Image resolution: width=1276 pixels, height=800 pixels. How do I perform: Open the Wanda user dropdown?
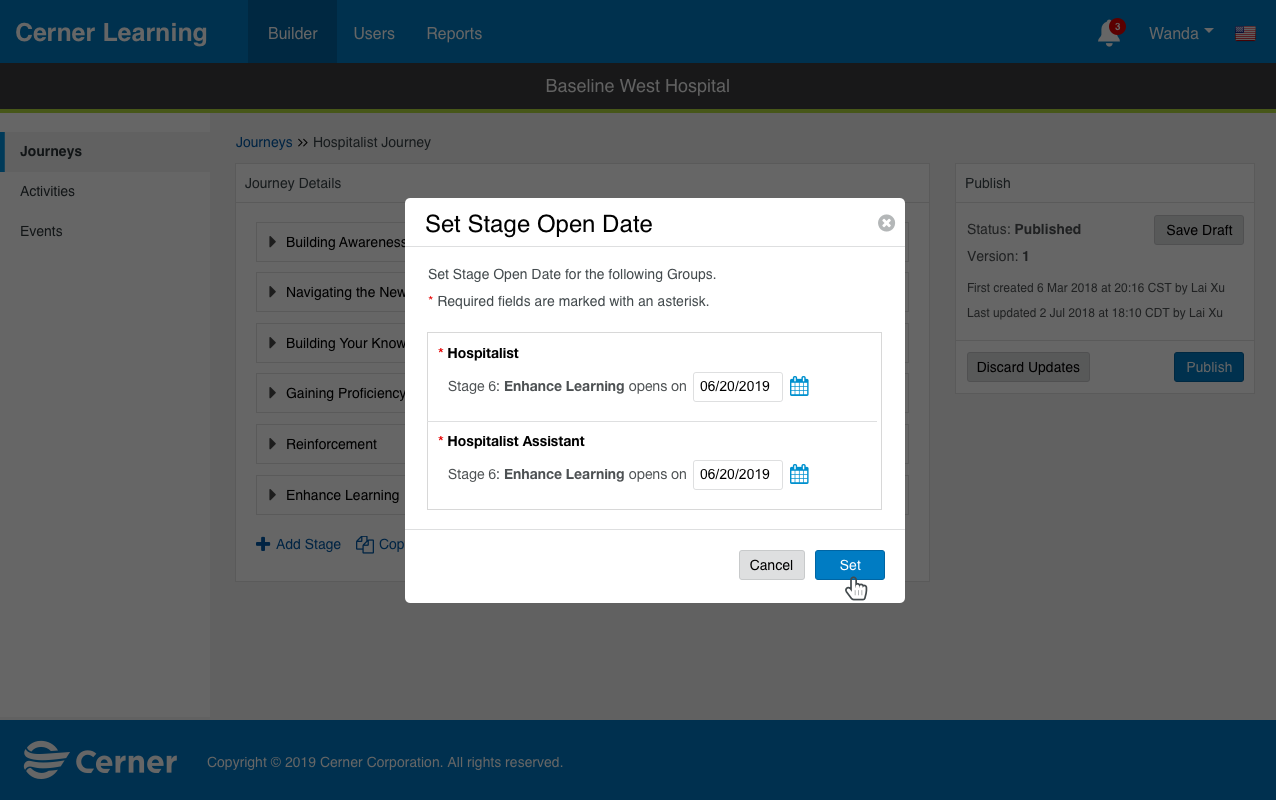tap(1181, 33)
